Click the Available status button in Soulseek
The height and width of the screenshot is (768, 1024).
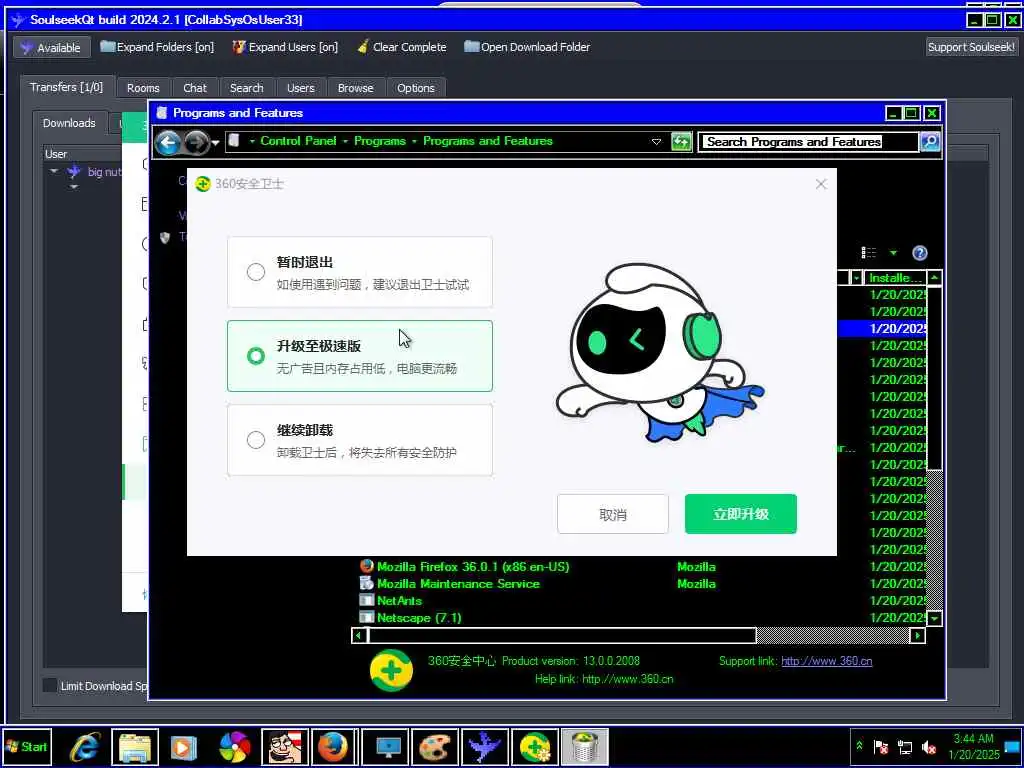(51, 48)
